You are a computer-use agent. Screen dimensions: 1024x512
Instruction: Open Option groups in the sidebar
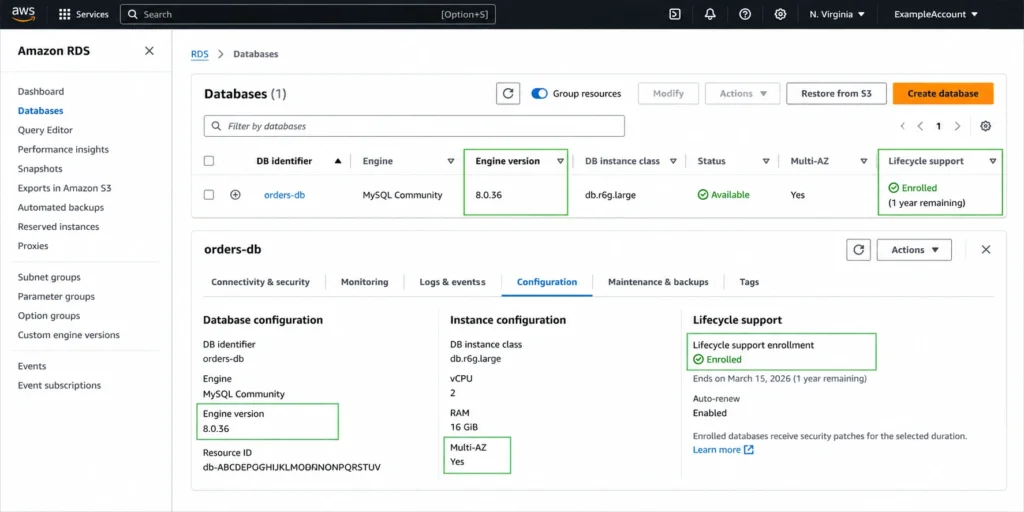coord(49,315)
